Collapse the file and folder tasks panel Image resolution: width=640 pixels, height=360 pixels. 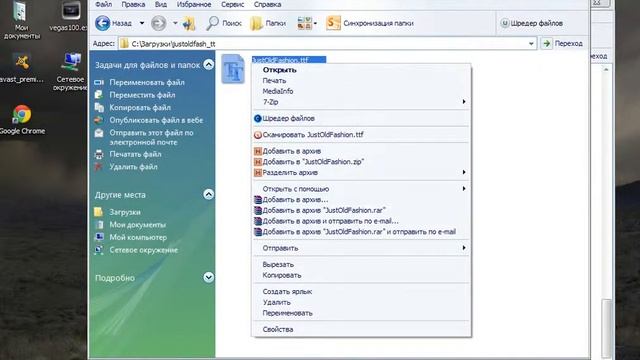pos(209,64)
